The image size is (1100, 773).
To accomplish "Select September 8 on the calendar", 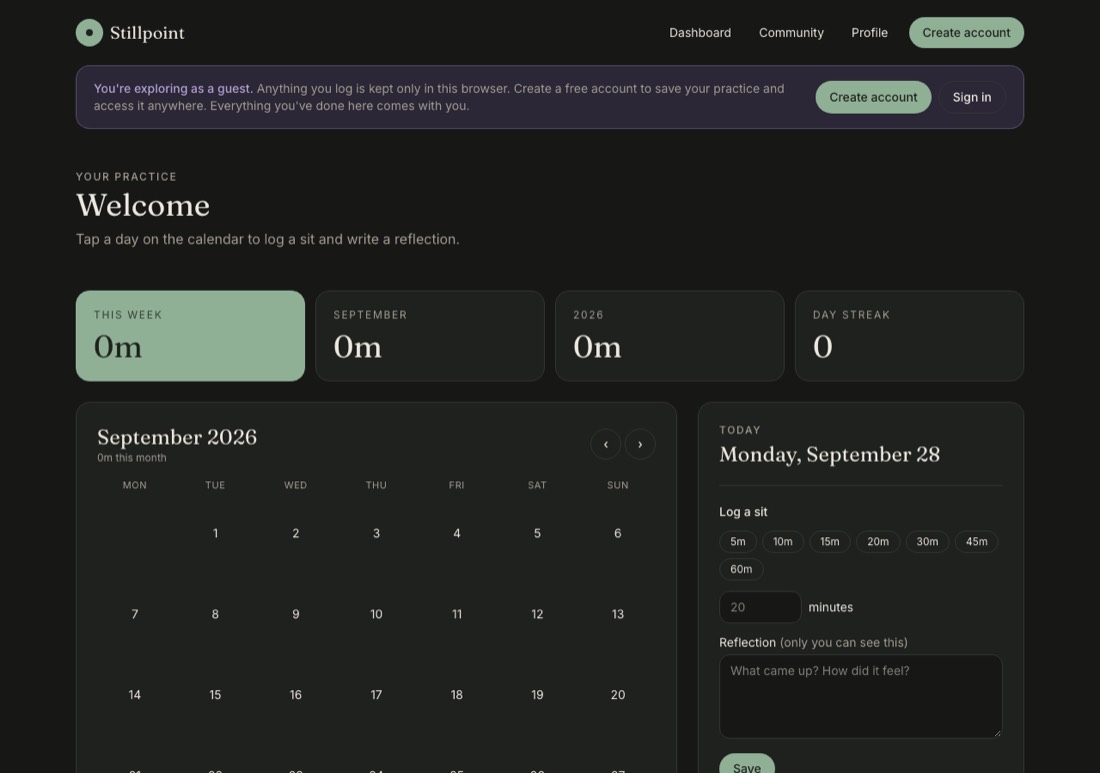I will pos(215,614).
